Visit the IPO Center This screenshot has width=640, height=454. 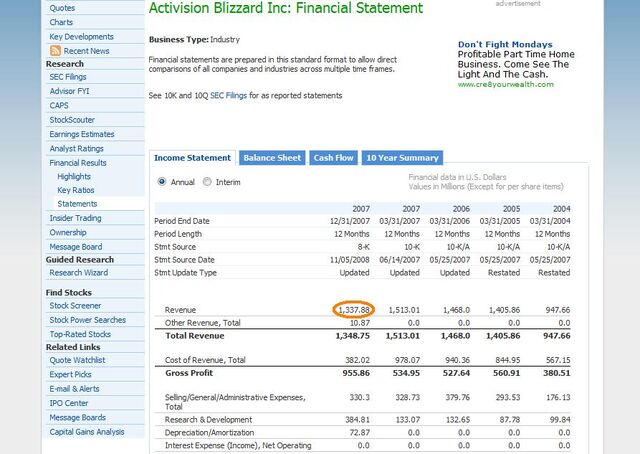coord(69,403)
